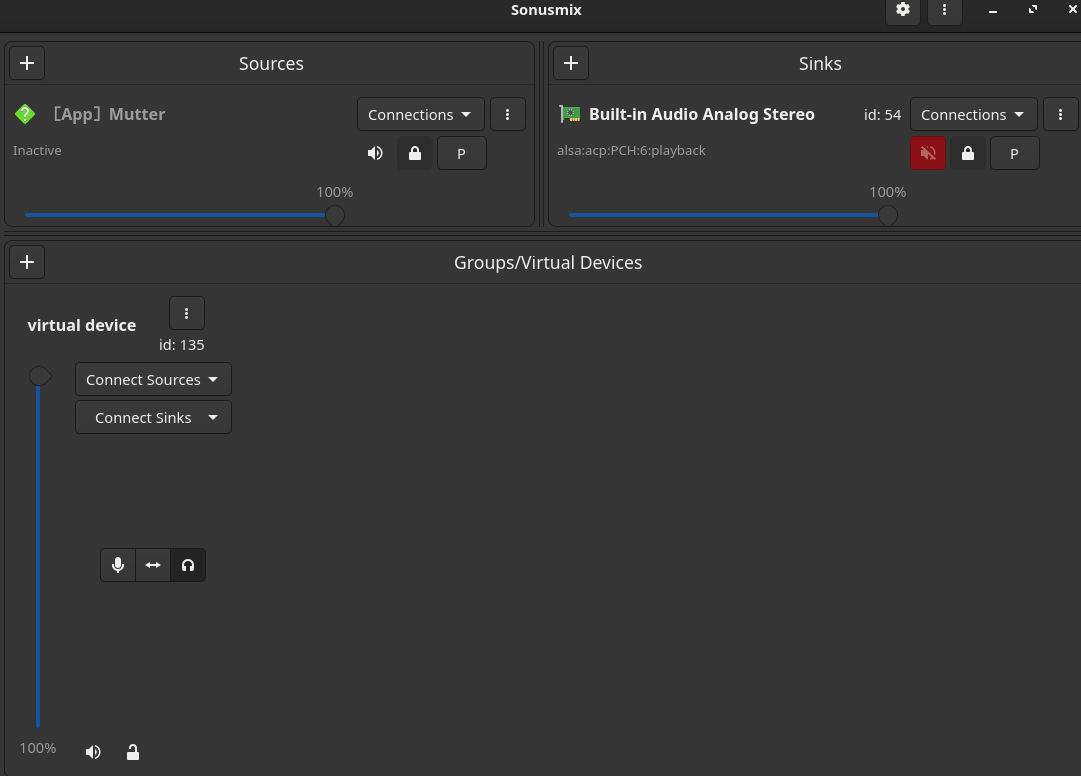Toggle the Built-in Audio volume lock

pyautogui.click(x=968, y=153)
